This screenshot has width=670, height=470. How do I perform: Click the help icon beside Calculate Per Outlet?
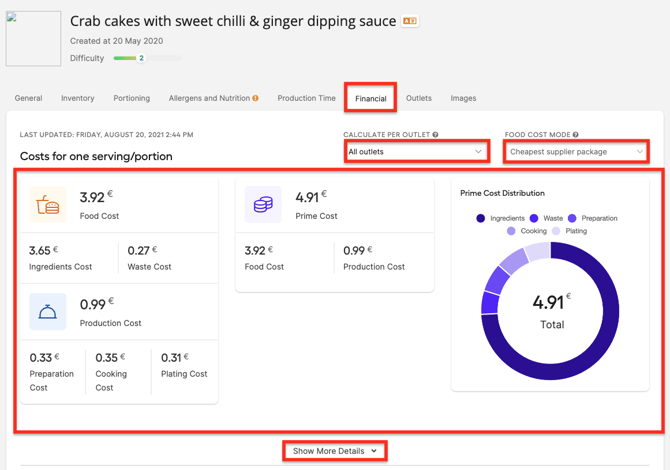pyautogui.click(x=435, y=135)
